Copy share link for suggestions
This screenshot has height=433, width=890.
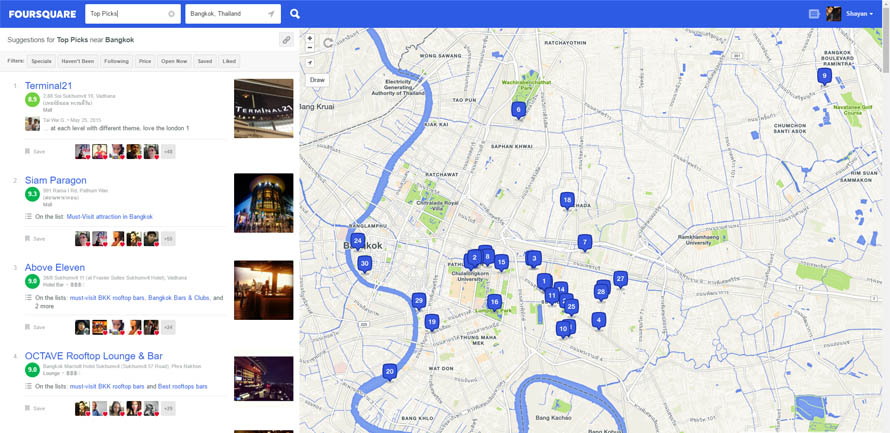click(287, 40)
